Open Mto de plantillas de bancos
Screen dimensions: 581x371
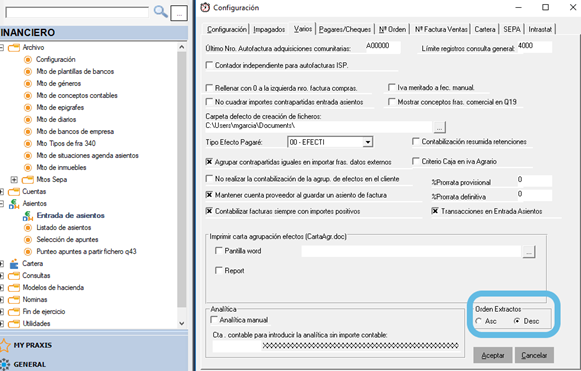(75, 72)
